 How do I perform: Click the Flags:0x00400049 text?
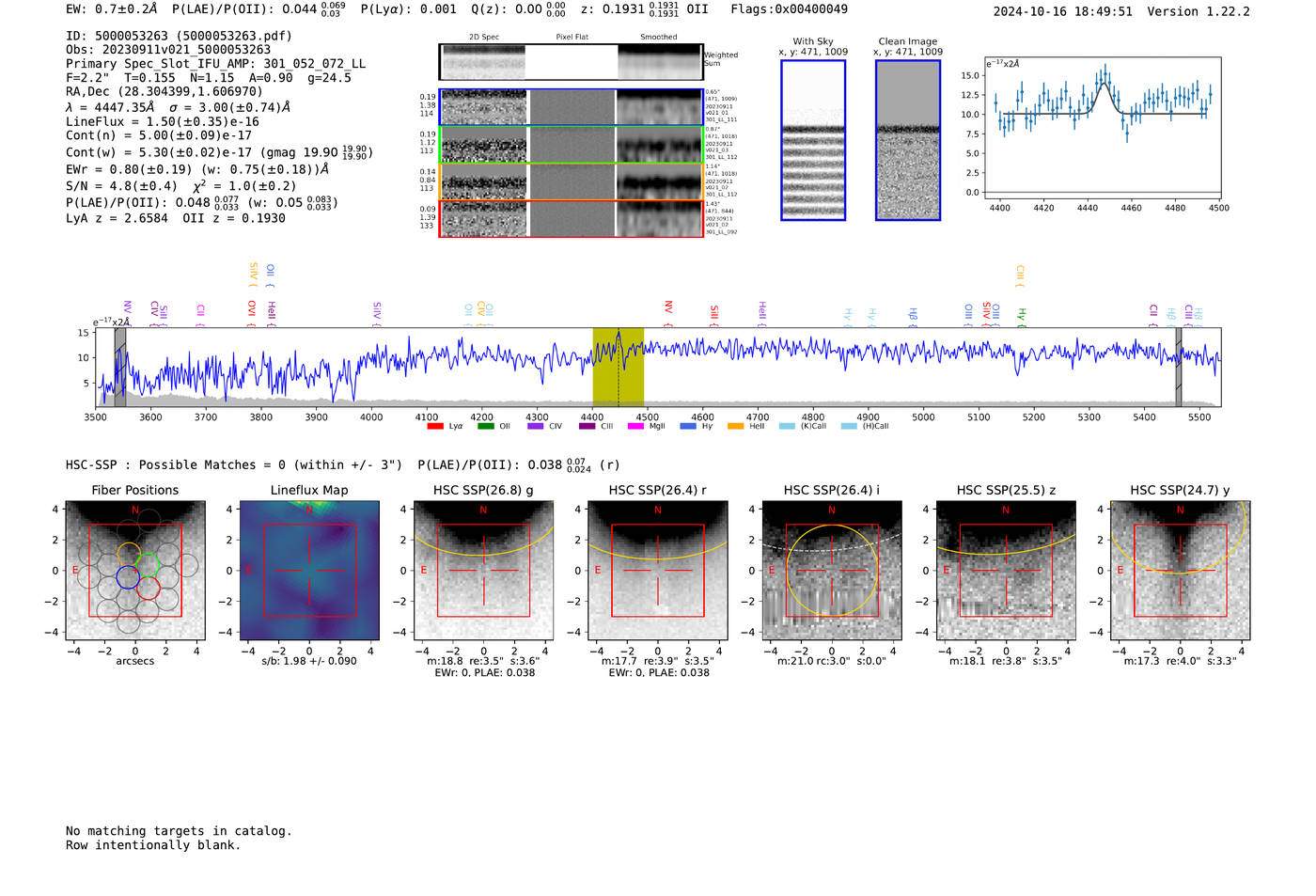[789, 9]
